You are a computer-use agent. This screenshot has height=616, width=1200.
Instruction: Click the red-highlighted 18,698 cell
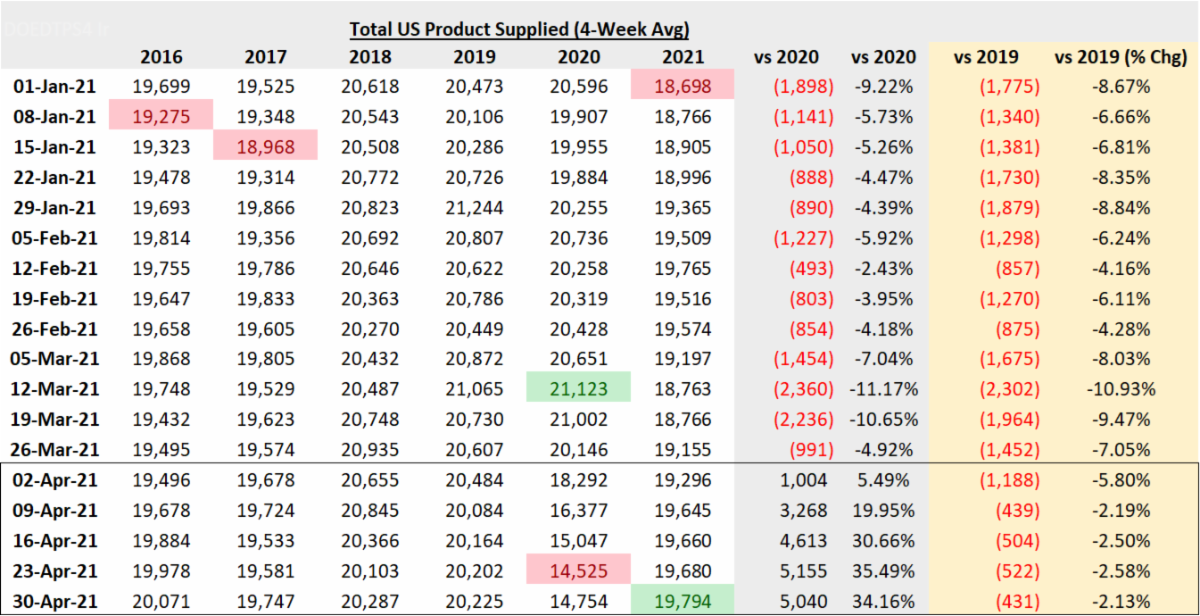pos(683,87)
